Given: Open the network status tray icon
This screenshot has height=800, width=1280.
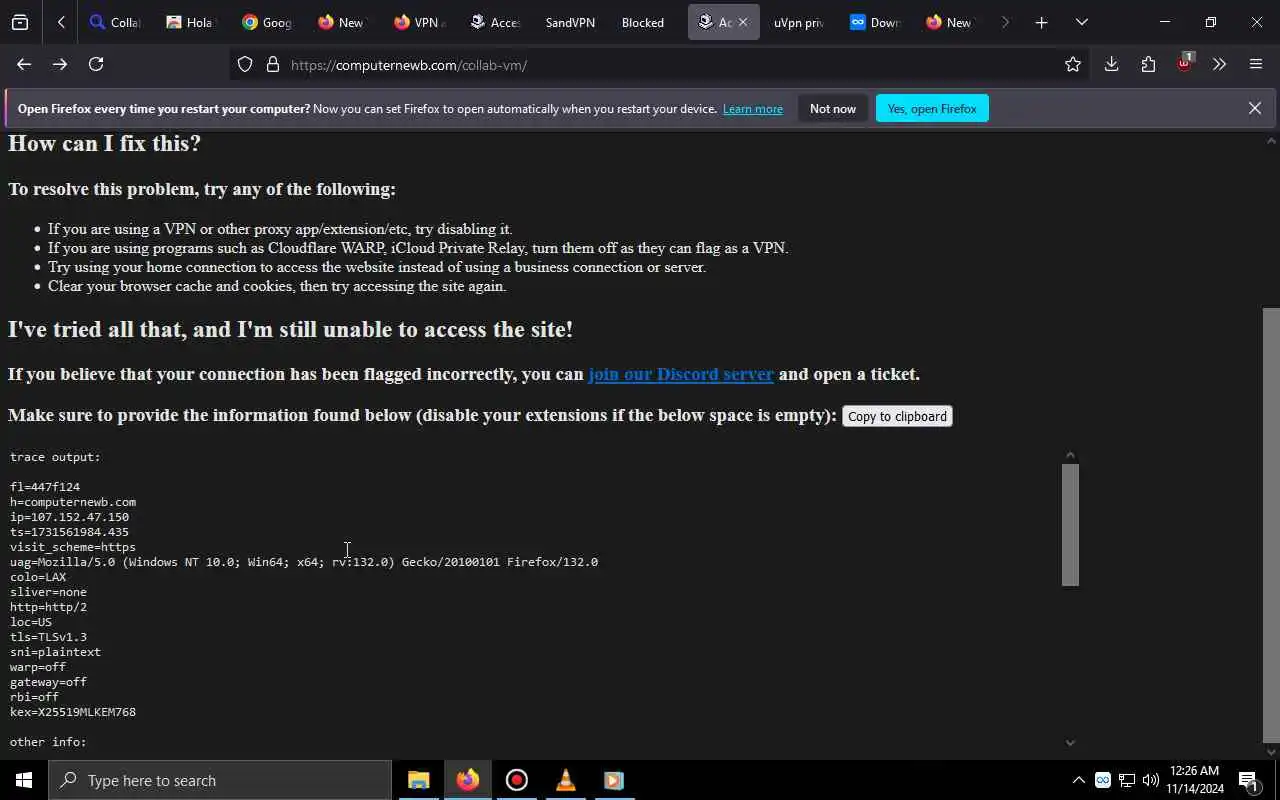Looking at the screenshot, I should pyautogui.click(x=1127, y=780).
